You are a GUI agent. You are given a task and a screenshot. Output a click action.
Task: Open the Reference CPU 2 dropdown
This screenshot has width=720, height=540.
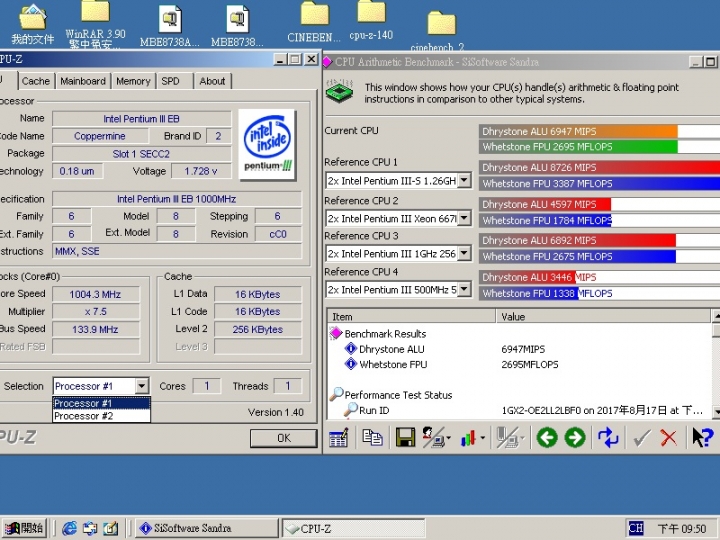(x=464, y=218)
